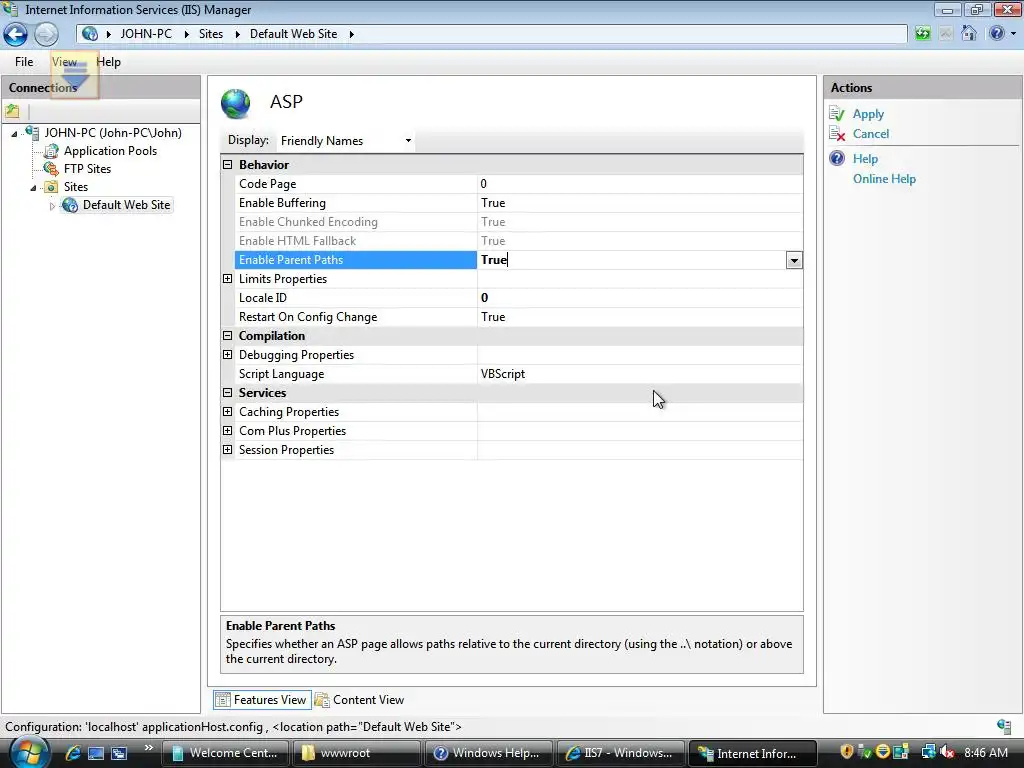This screenshot has width=1024, height=768.
Task: Click the stop loading icon
Action: pos(946,33)
